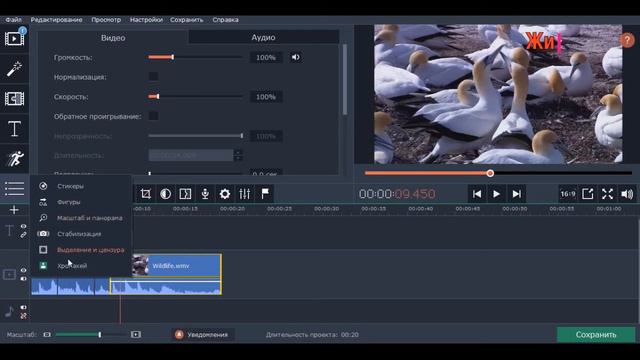Choose Масштаб и панорама option
640x360 pixels.
point(90,218)
